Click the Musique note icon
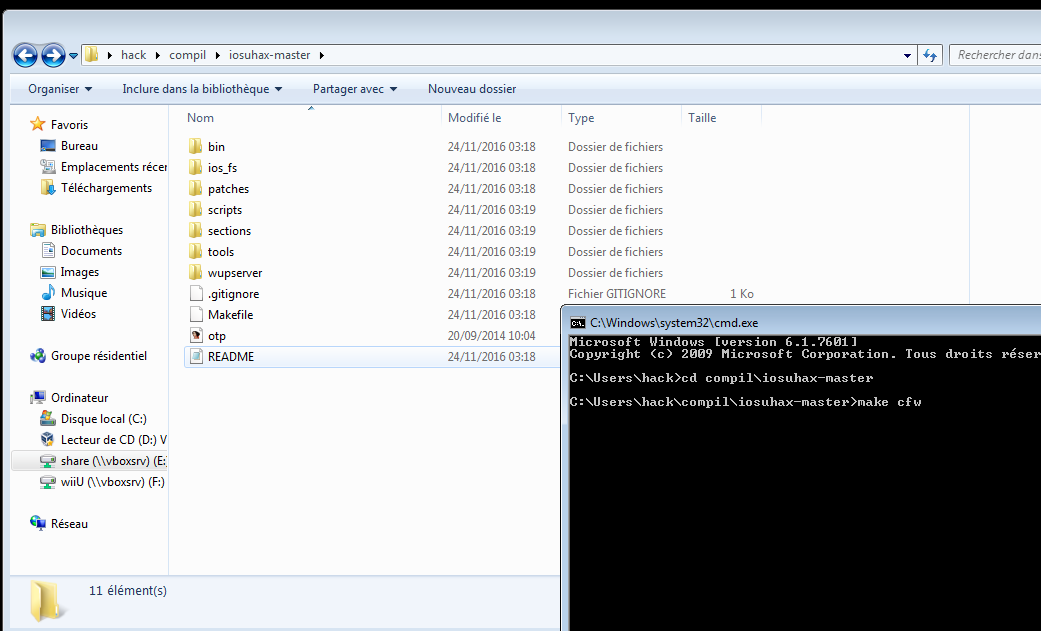Viewport: 1041px width, 631px height. point(48,292)
